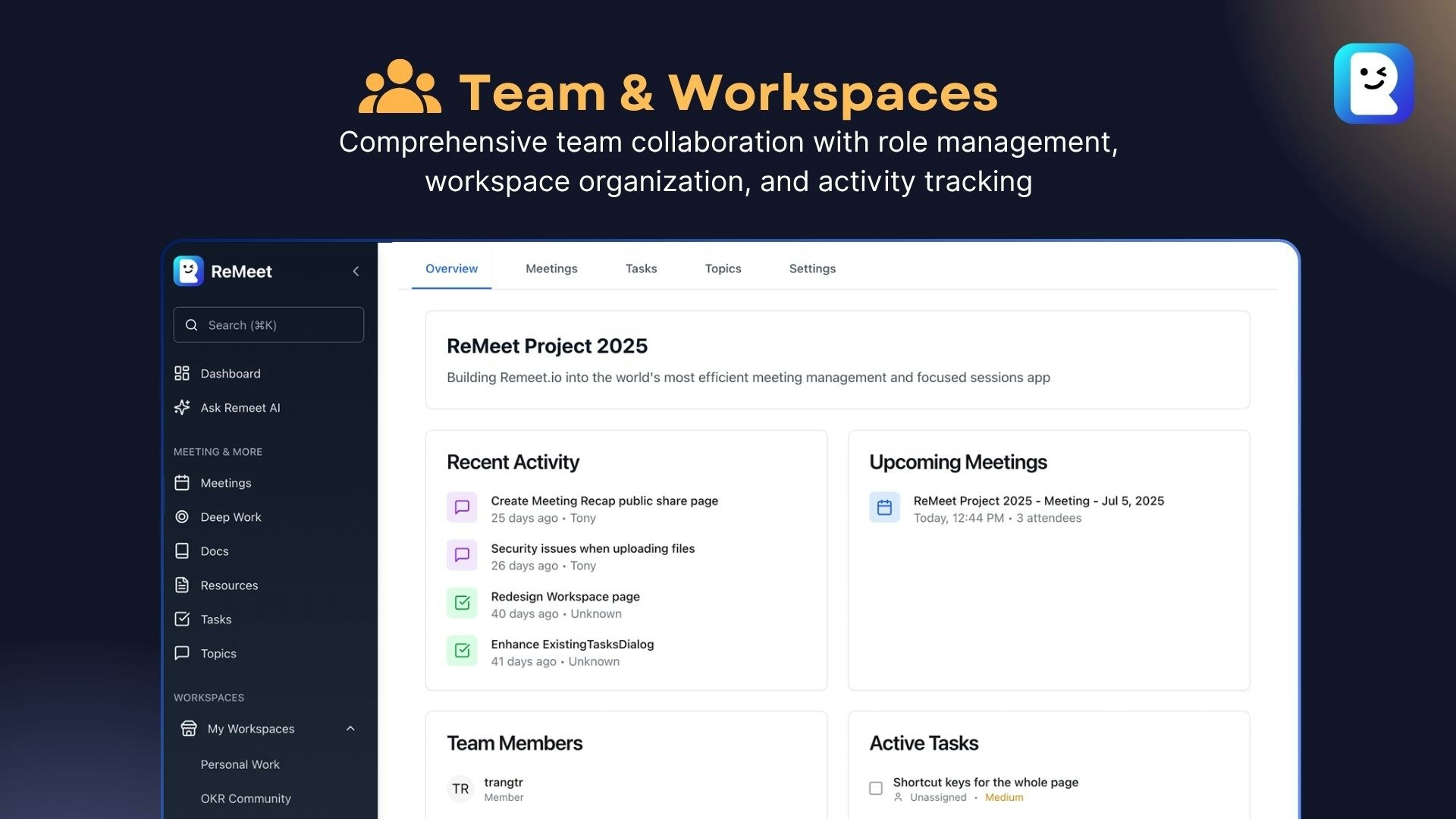Click the ReMeet logo in the sidebar

189,271
